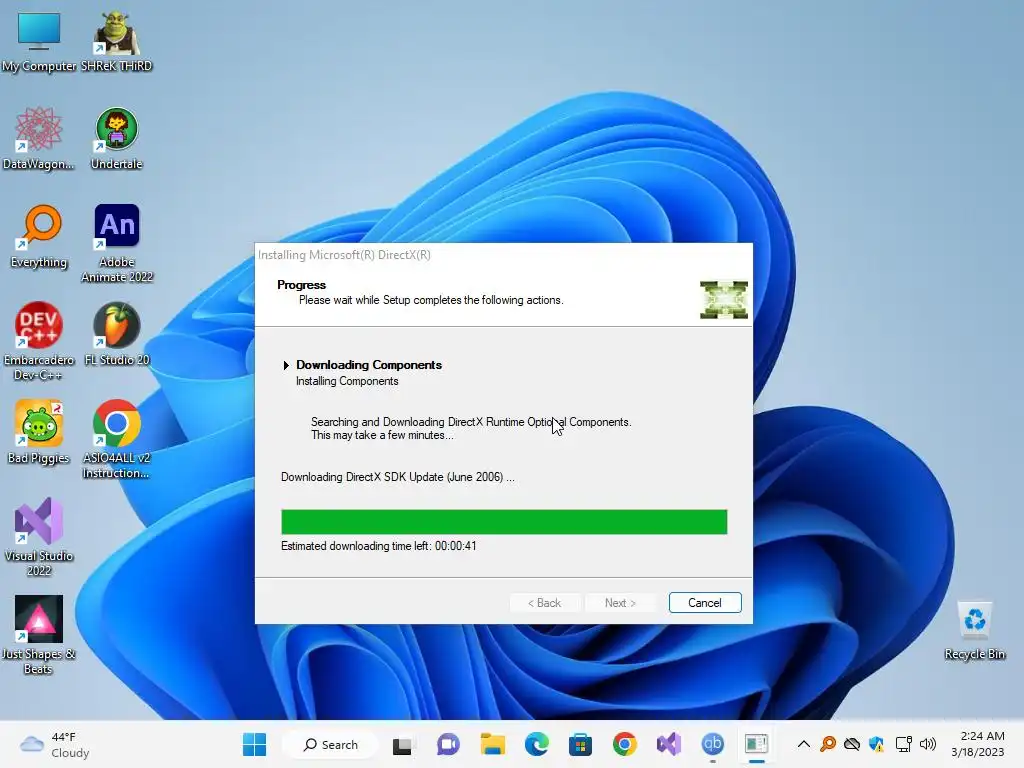The width and height of the screenshot is (1024, 768).
Task: Click the Installing Microsoft(R) DirectX(R) title bar
Action: tap(504, 255)
